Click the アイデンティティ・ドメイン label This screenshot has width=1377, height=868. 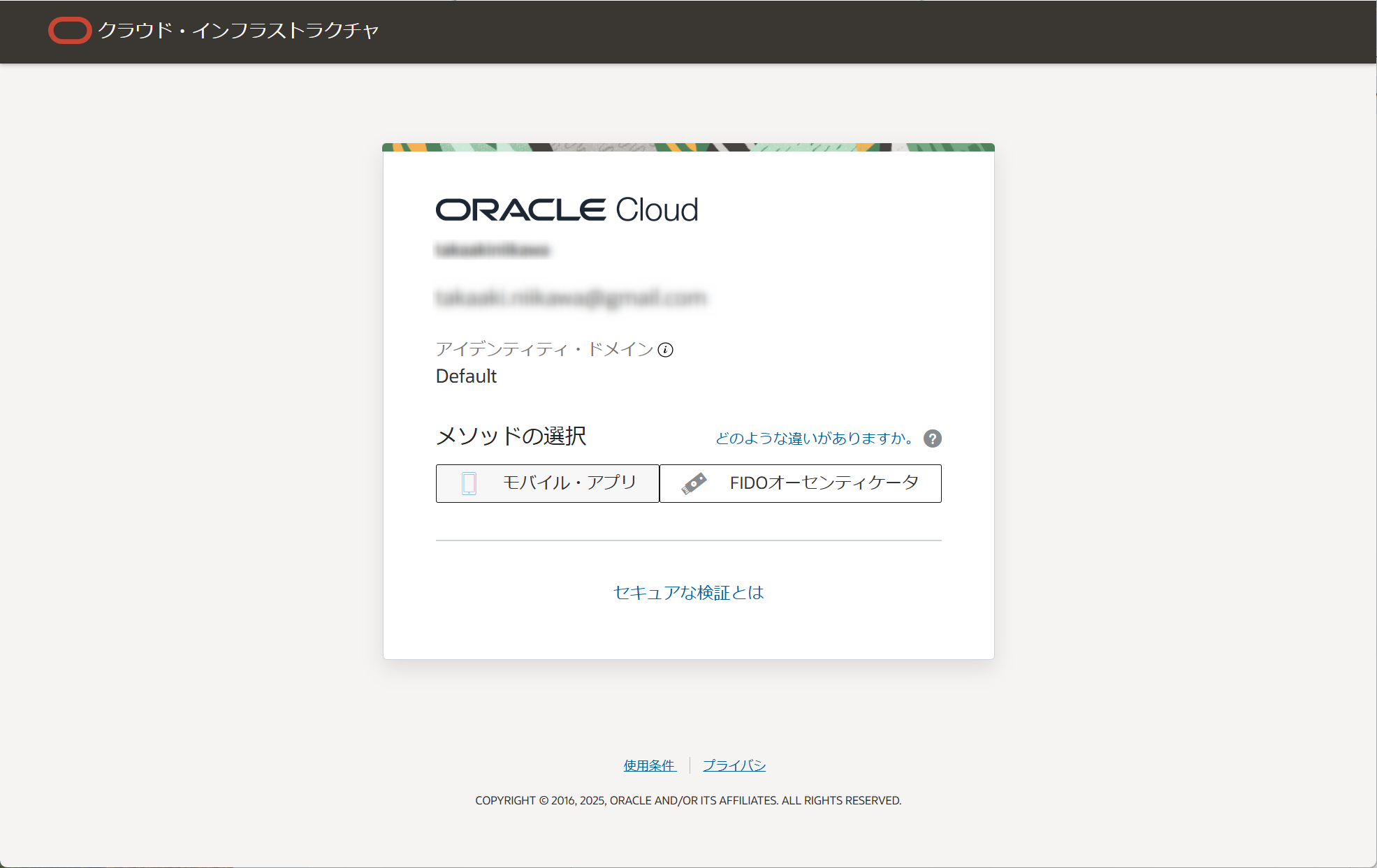click(545, 349)
